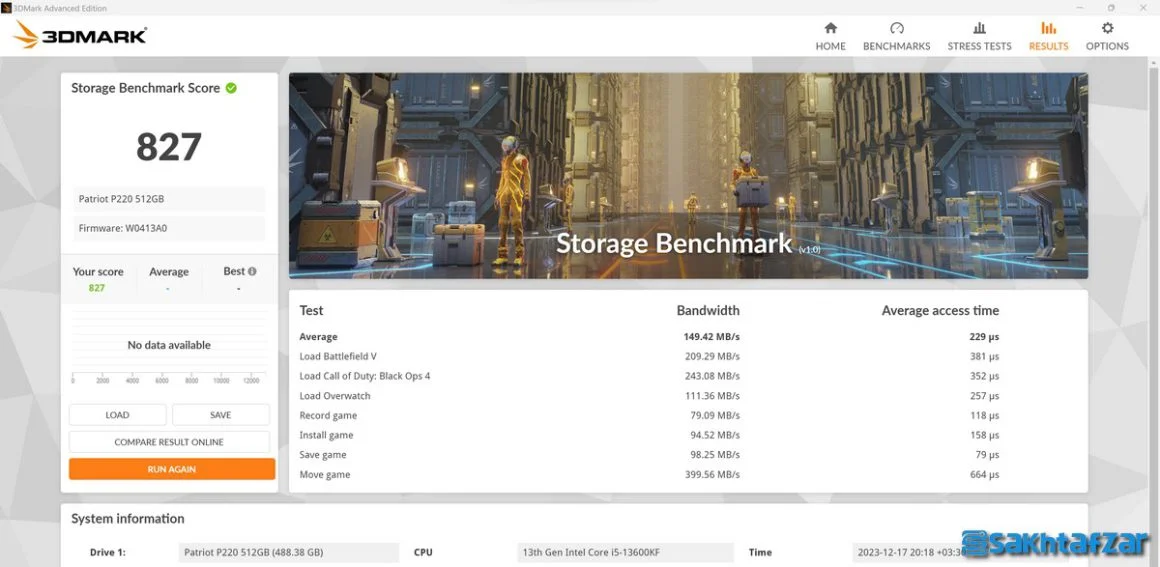Click the Bandwidth column header
The height and width of the screenshot is (567, 1160).
click(708, 311)
